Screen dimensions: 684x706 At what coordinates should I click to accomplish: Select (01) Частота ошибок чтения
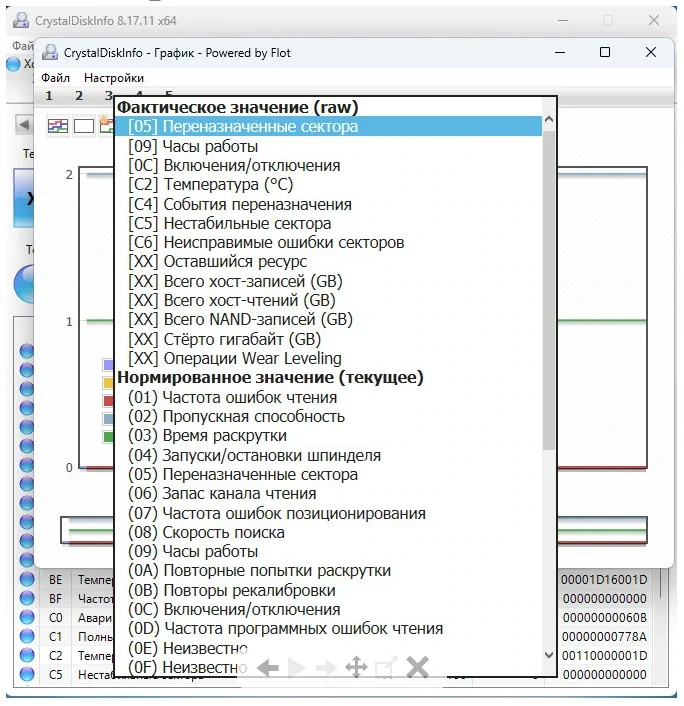[328, 398]
